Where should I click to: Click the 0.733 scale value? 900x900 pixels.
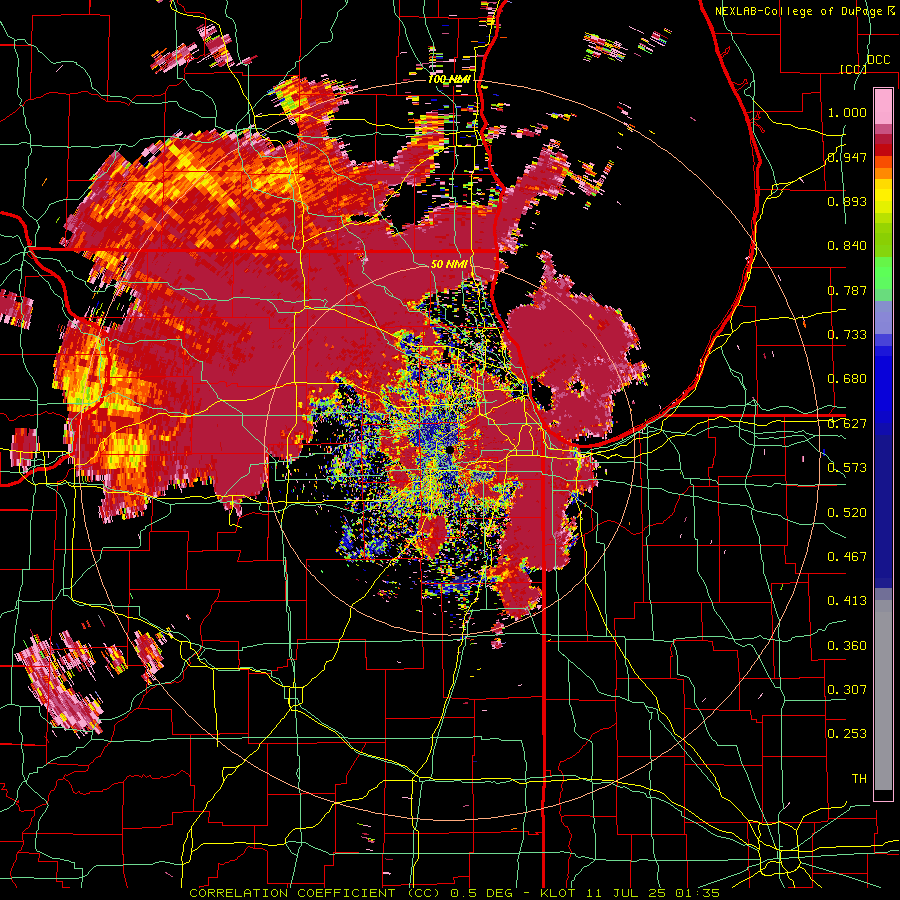[847, 335]
